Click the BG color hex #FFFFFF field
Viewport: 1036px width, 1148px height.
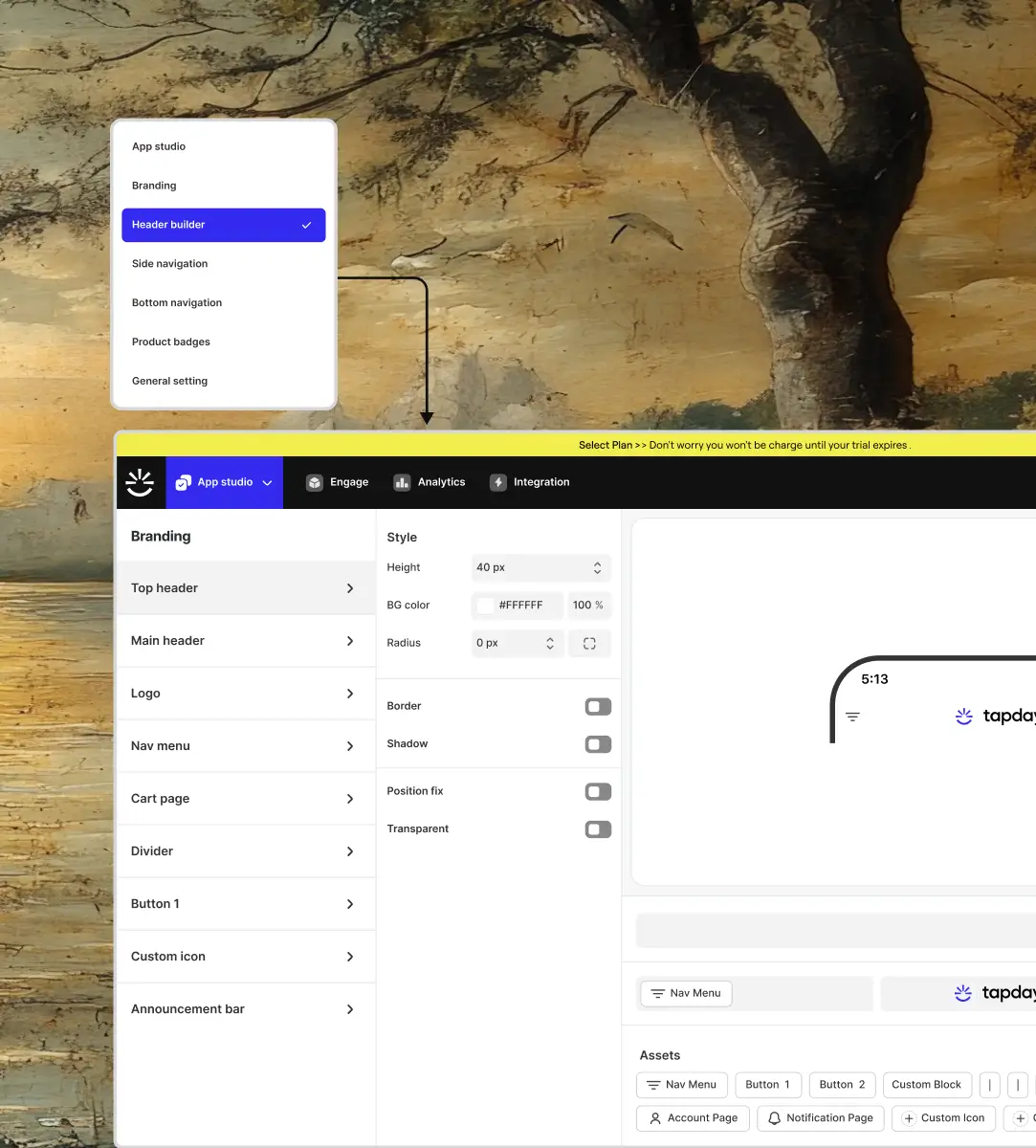pos(518,606)
